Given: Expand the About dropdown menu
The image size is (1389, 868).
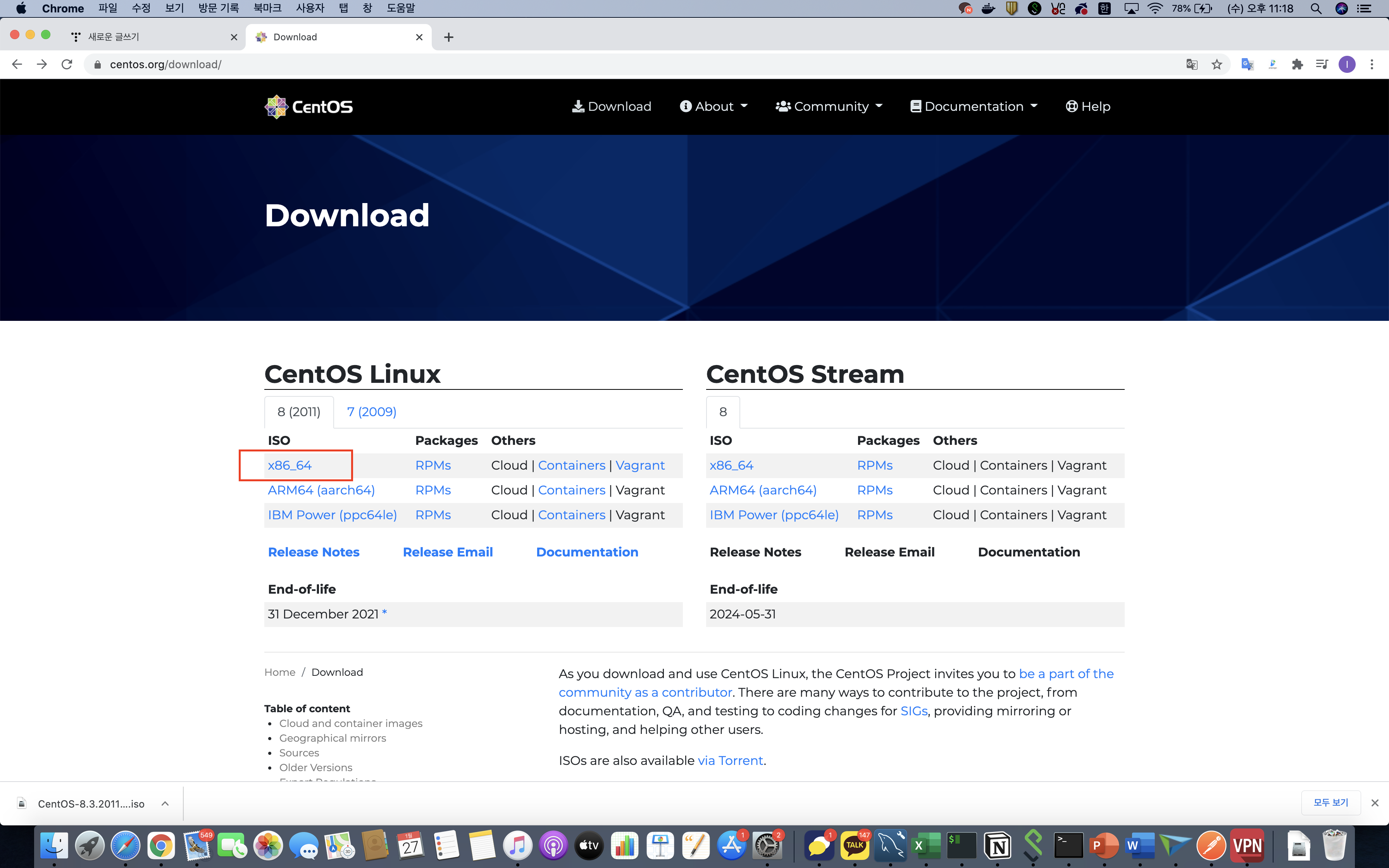Looking at the screenshot, I should click(713, 107).
